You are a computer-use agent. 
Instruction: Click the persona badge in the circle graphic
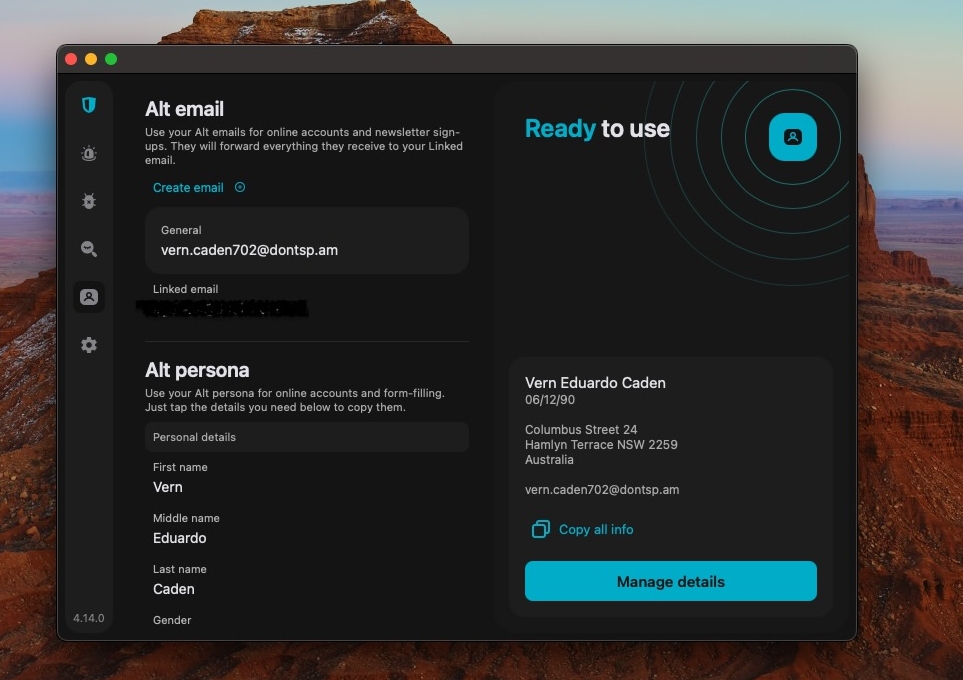click(792, 137)
